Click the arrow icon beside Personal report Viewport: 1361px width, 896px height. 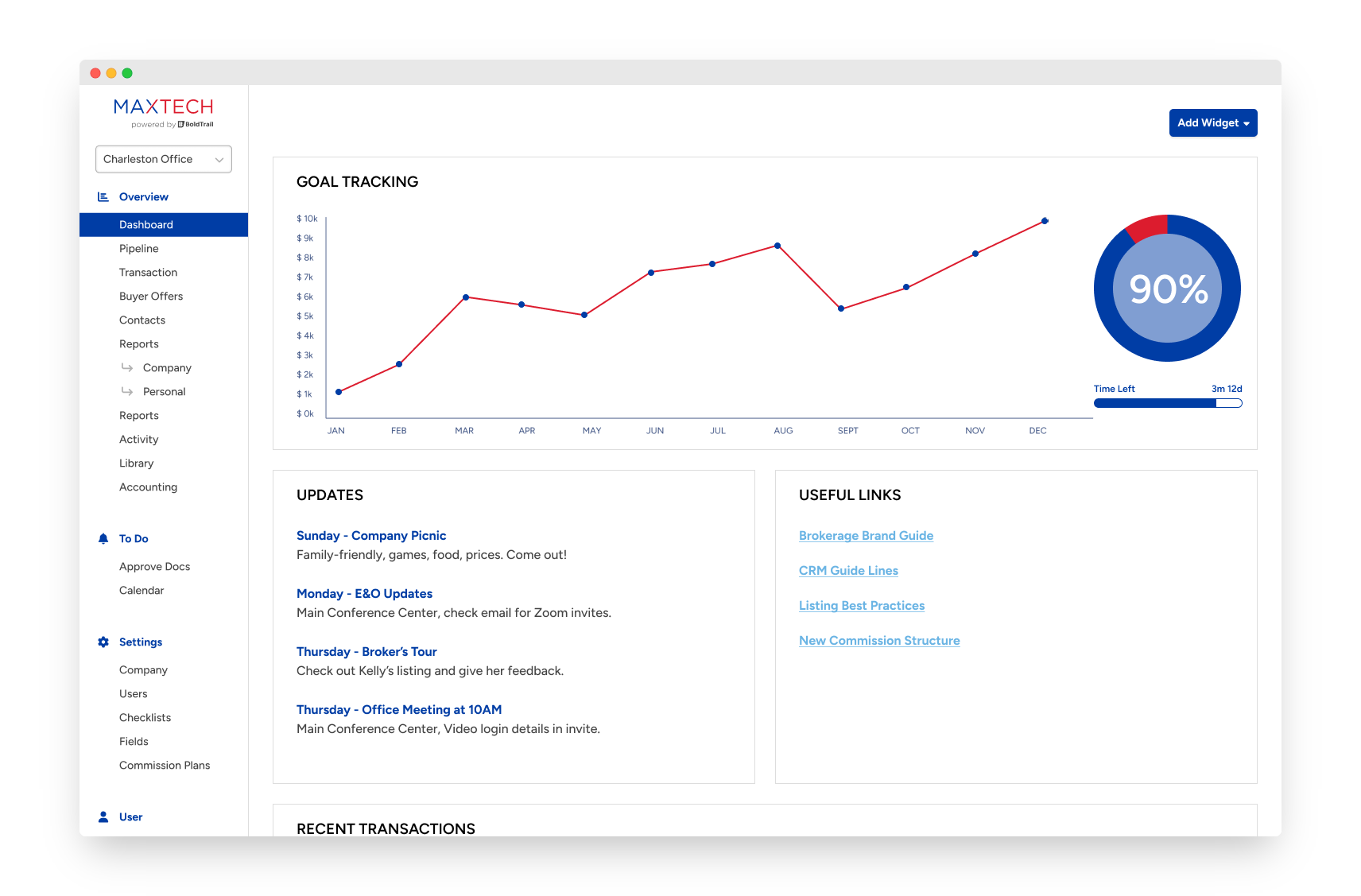[127, 391]
